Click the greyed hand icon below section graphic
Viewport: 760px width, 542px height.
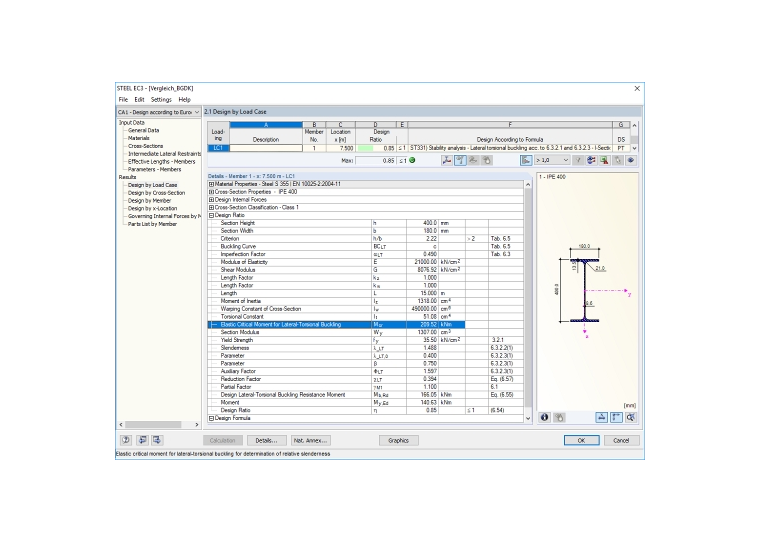click(559, 417)
